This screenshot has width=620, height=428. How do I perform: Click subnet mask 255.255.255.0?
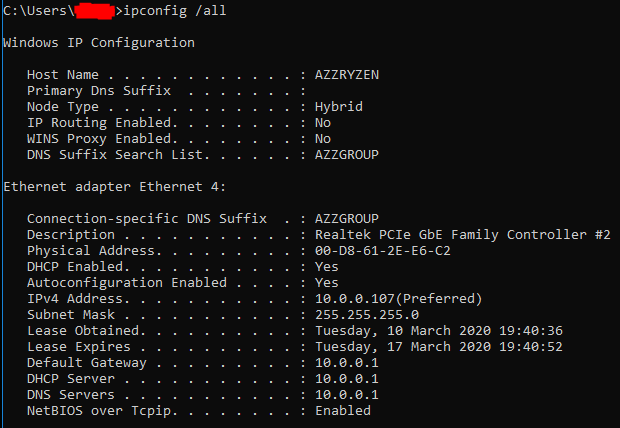(367, 315)
